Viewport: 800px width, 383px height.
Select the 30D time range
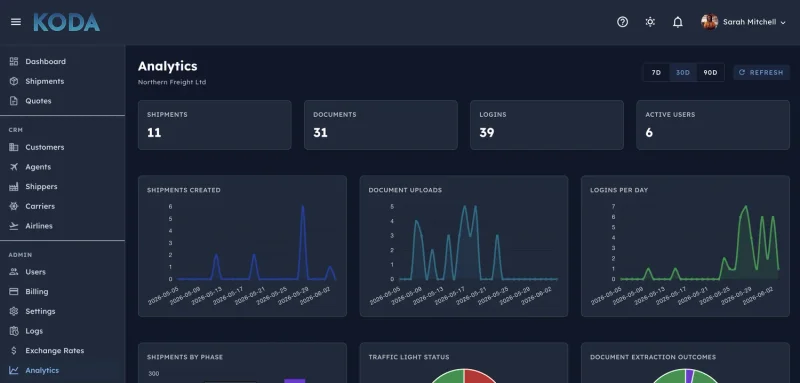683,72
